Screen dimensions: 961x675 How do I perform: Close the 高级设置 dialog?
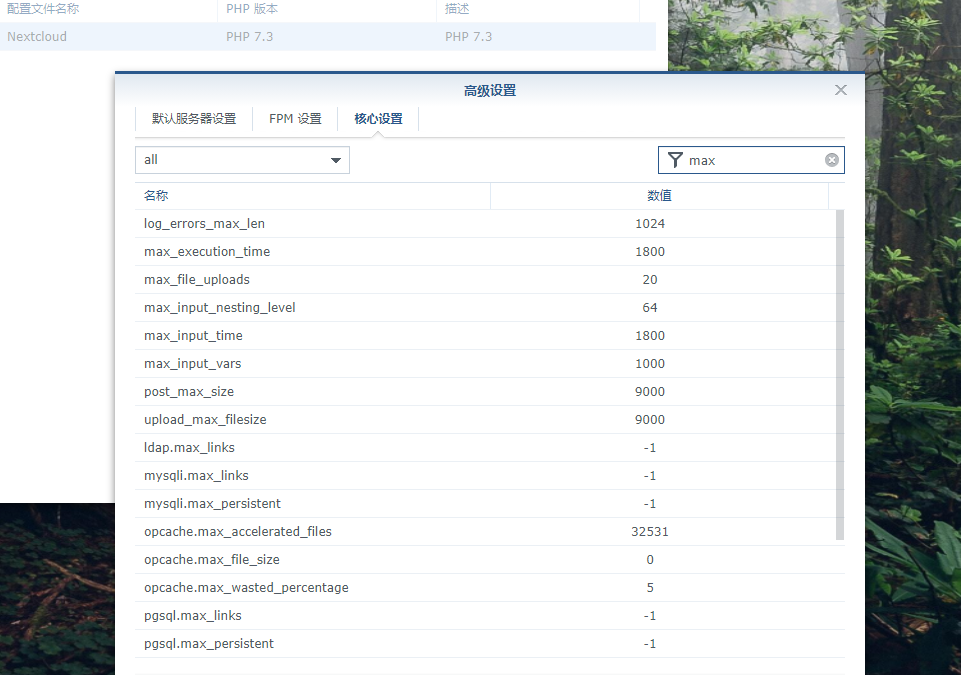[840, 89]
